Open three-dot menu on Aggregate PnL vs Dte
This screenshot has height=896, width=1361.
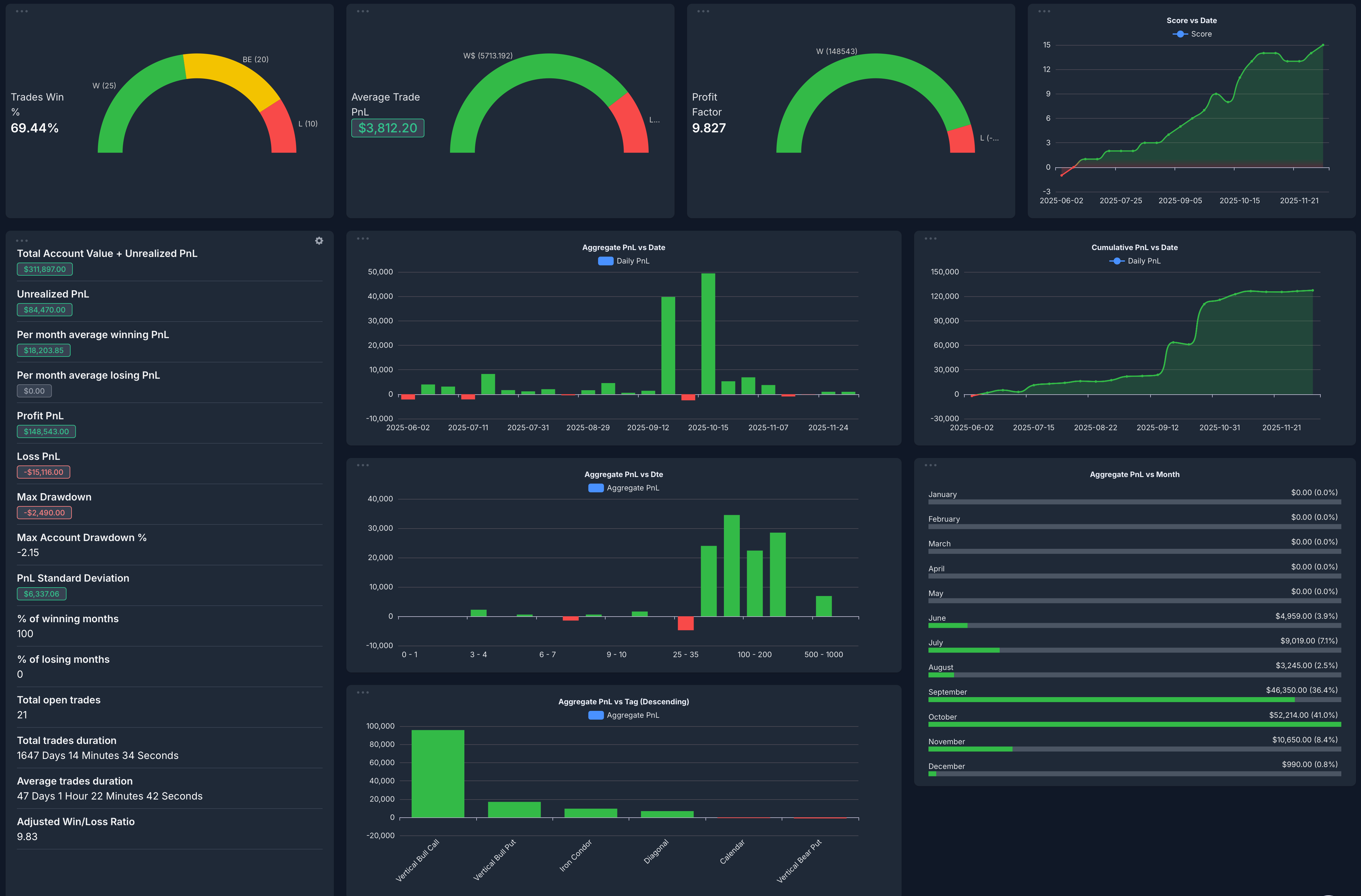pyautogui.click(x=363, y=465)
